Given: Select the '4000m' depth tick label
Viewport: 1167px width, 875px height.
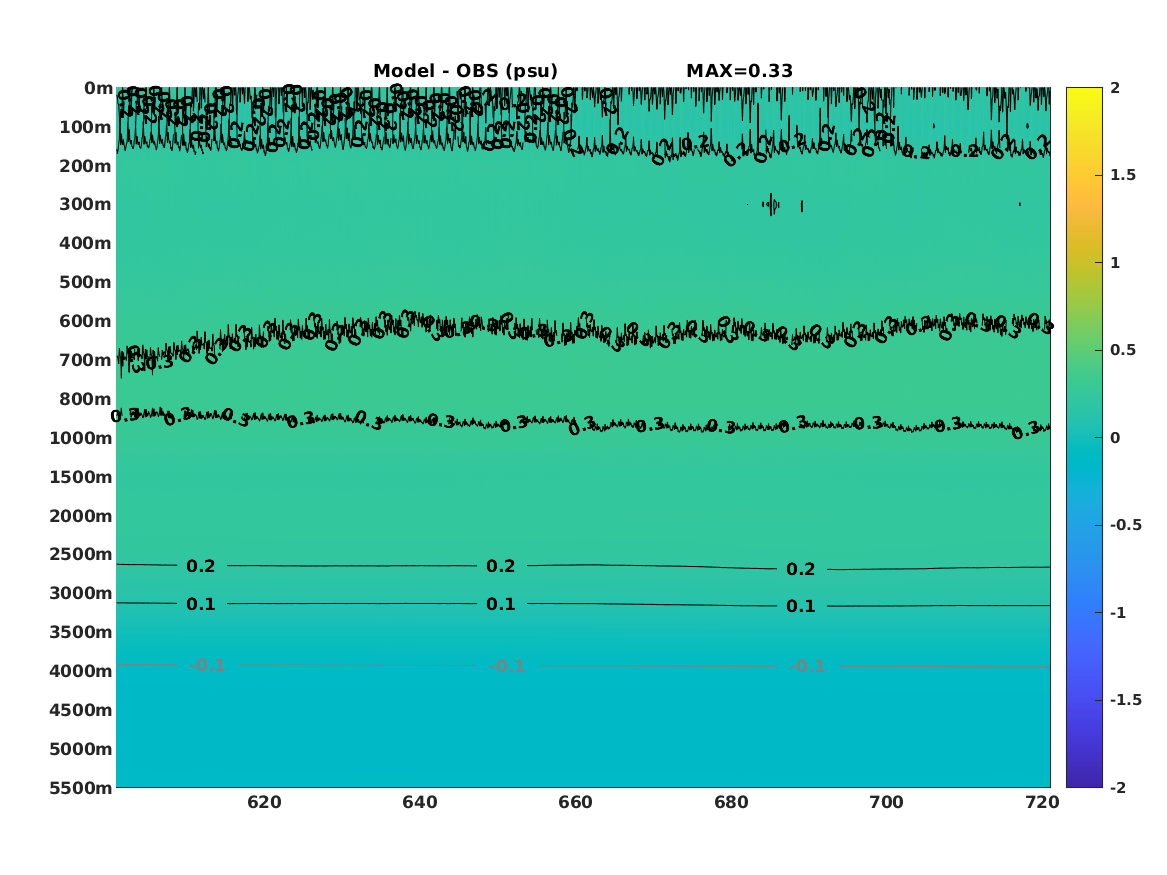Looking at the screenshot, I should 80,671.
